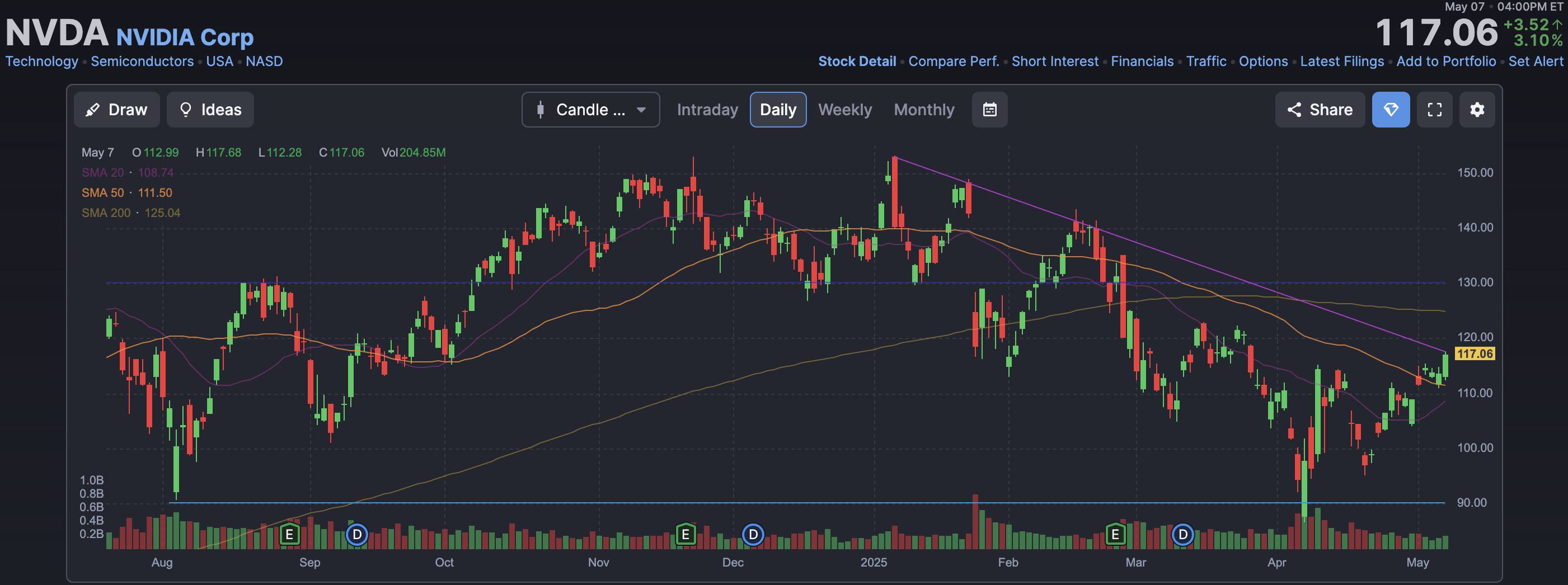Screen dimensions: 1568x585
Task: Click the SMA 20 indicator label
Action: coord(102,173)
